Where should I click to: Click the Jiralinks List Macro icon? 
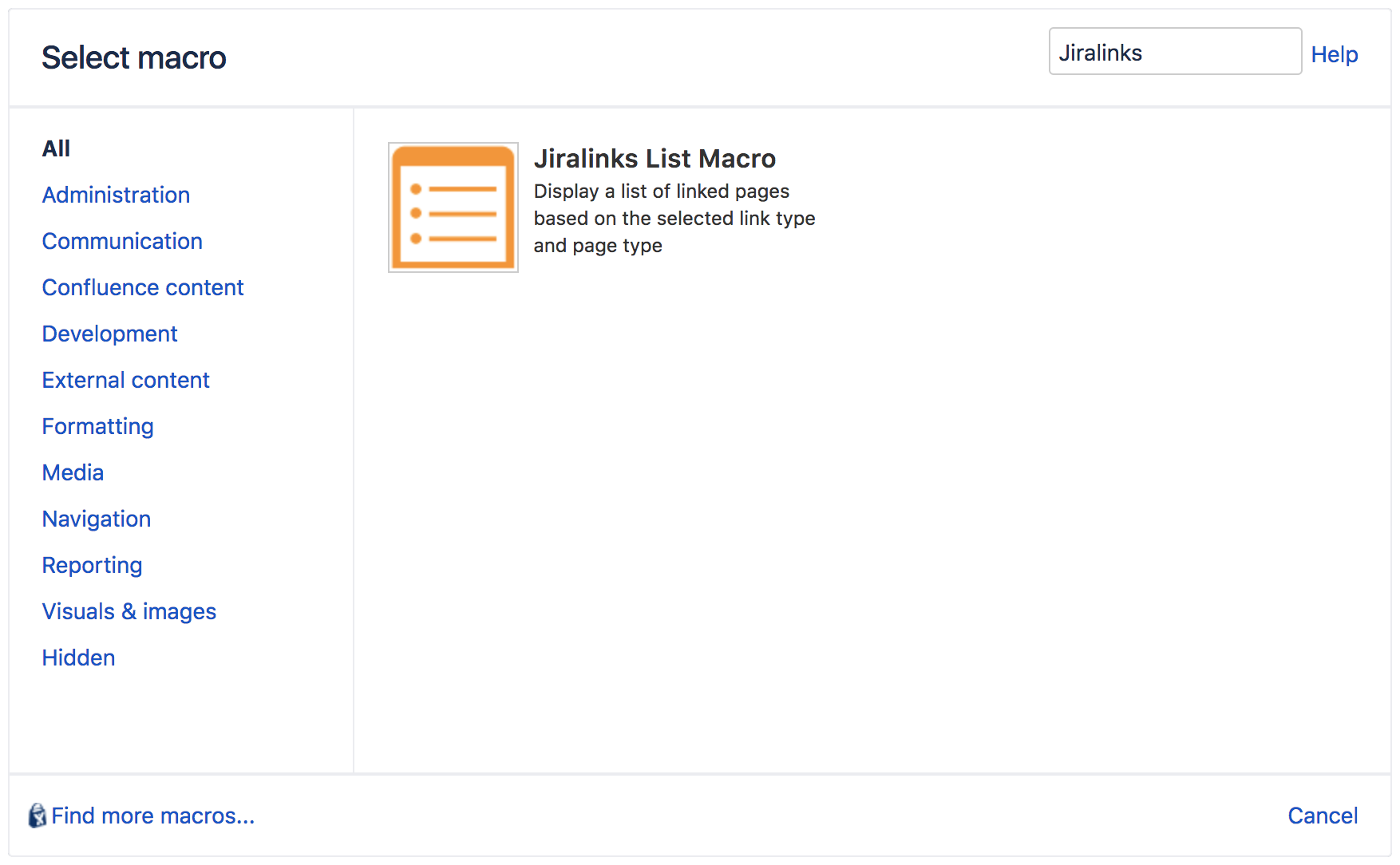(x=453, y=207)
